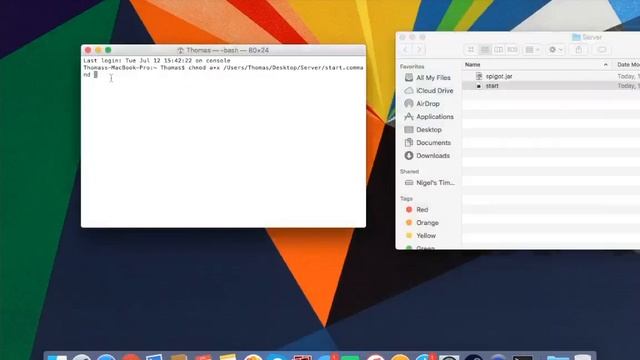This screenshot has width=640, height=360.
Task: Click the Today date of spigot.jar
Action: pyautogui.click(x=628, y=76)
